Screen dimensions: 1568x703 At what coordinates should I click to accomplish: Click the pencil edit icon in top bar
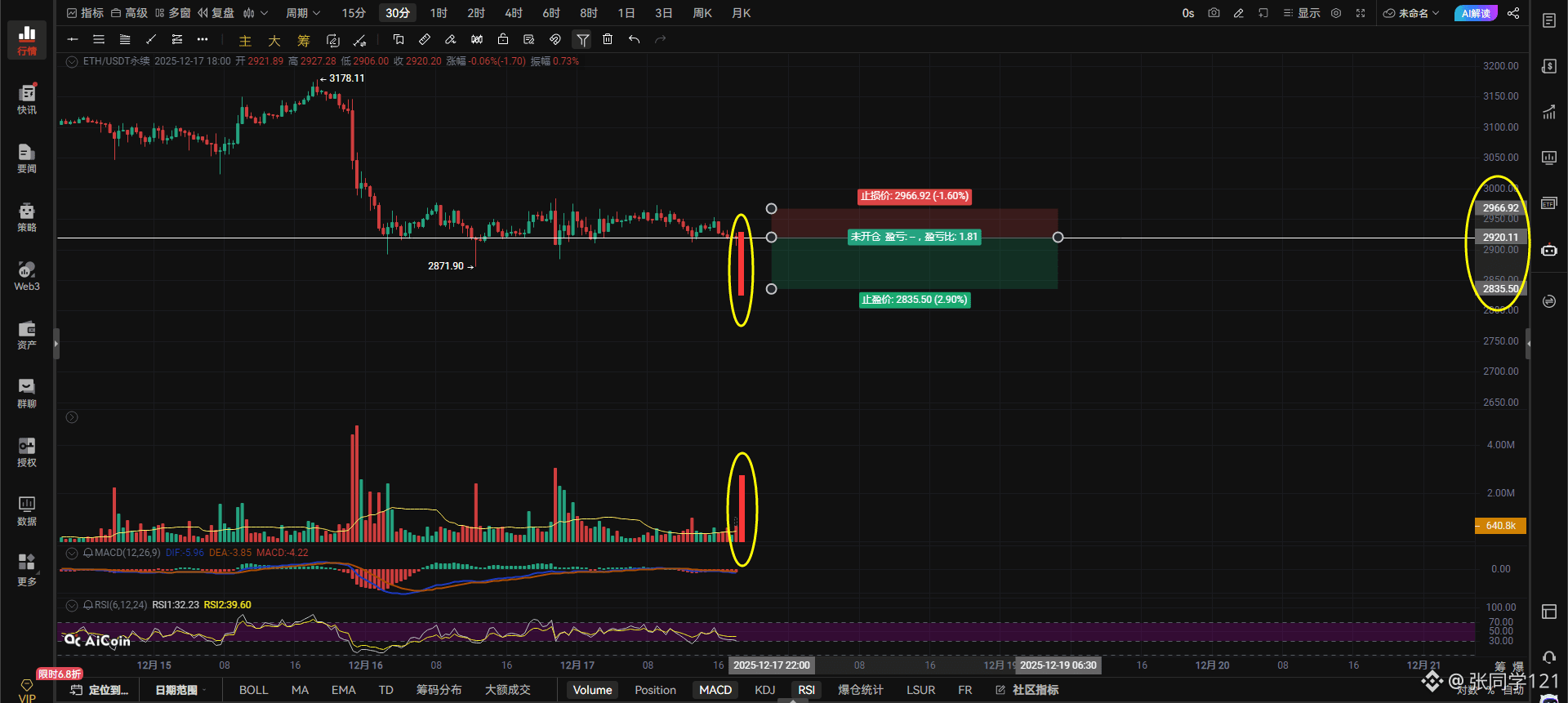[x=1239, y=13]
